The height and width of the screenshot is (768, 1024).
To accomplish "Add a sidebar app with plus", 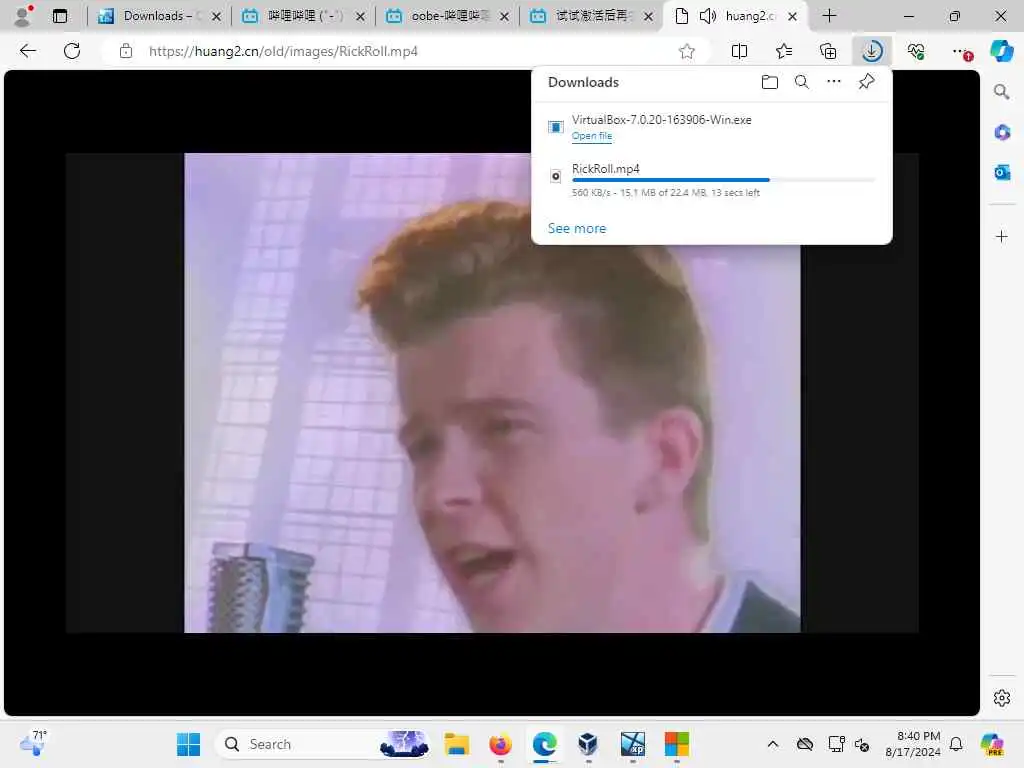I will pyautogui.click(x=1002, y=236).
